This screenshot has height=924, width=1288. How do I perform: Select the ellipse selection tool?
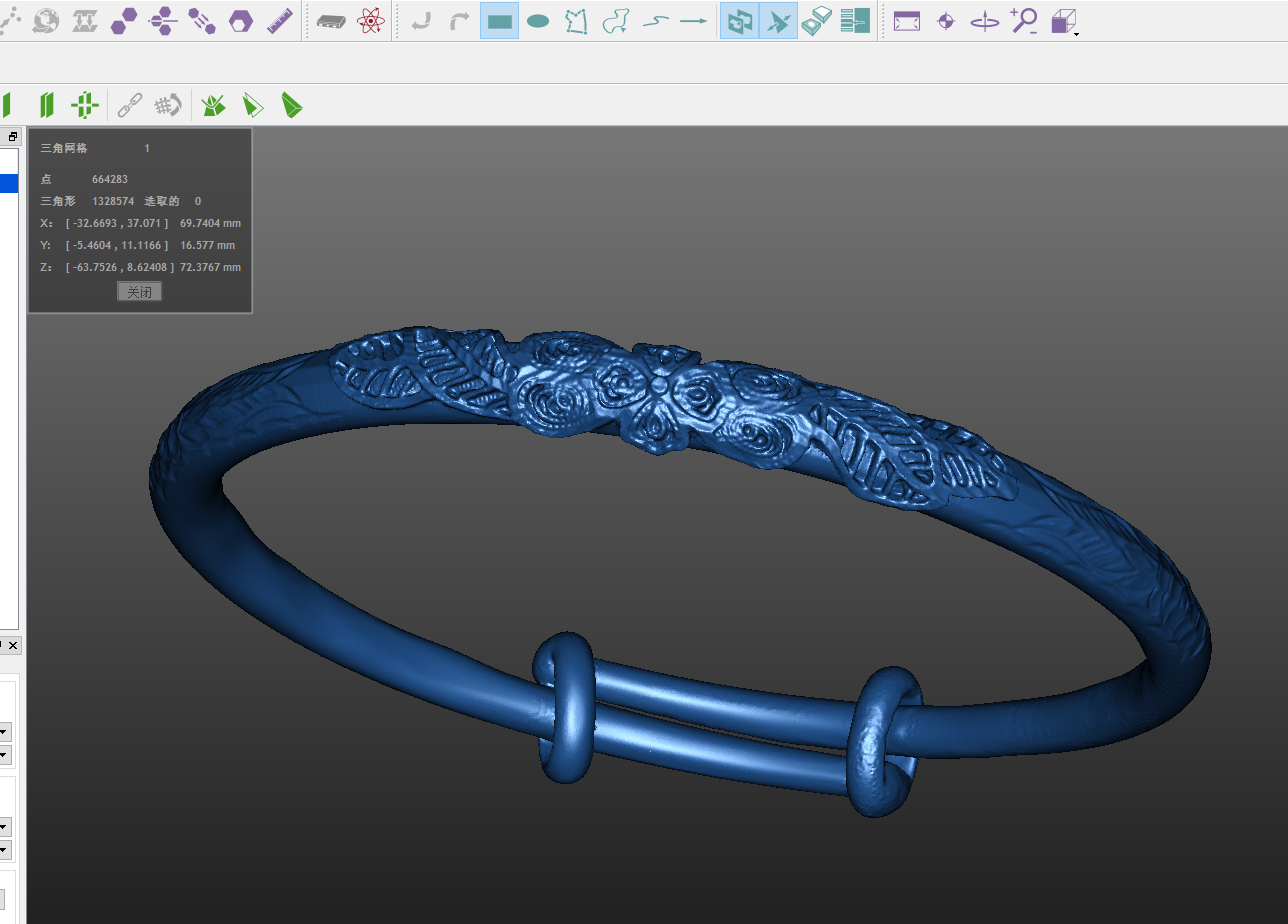pos(538,21)
